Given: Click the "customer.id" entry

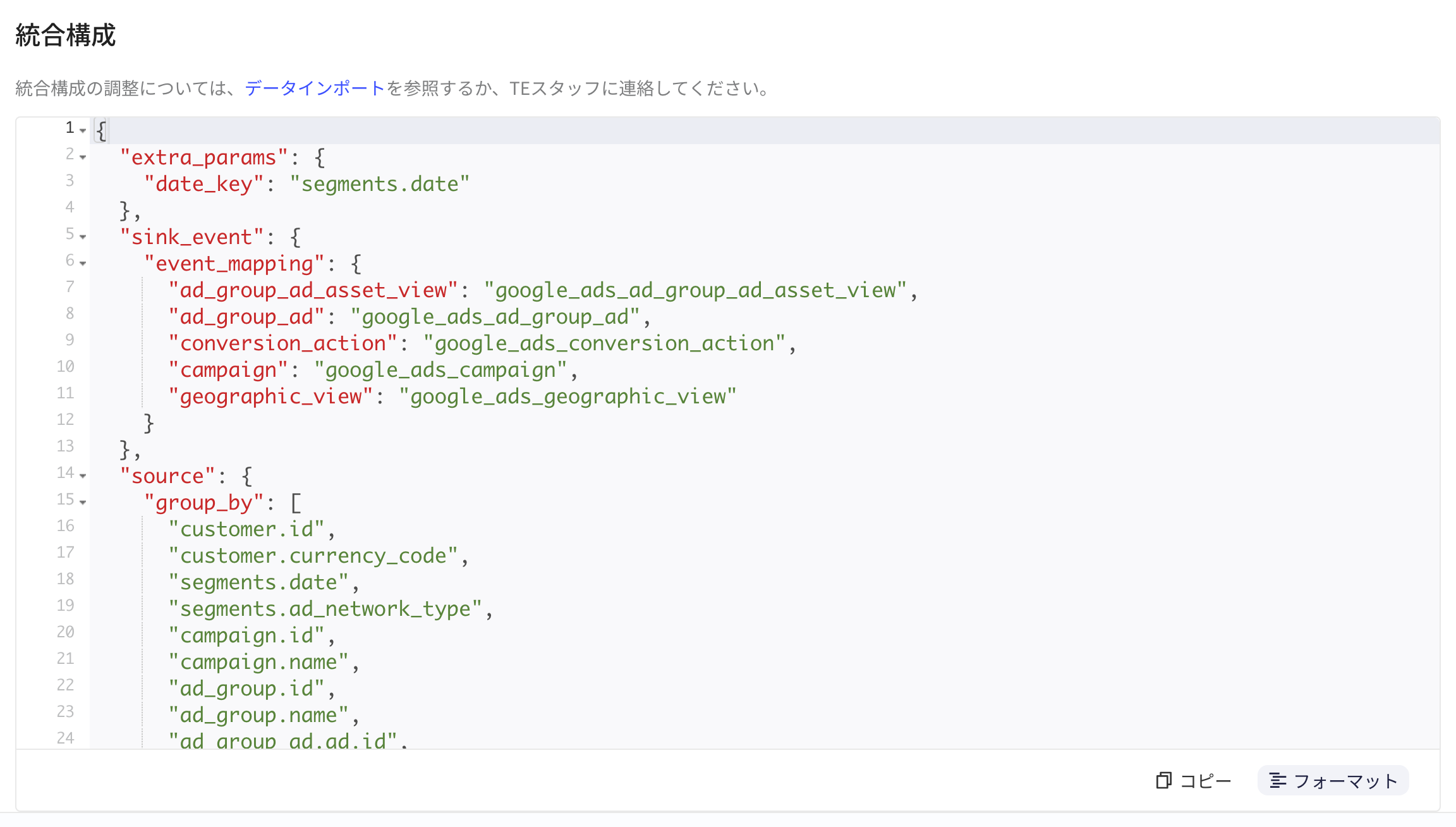Looking at the screenshot, I should [246, 529].
